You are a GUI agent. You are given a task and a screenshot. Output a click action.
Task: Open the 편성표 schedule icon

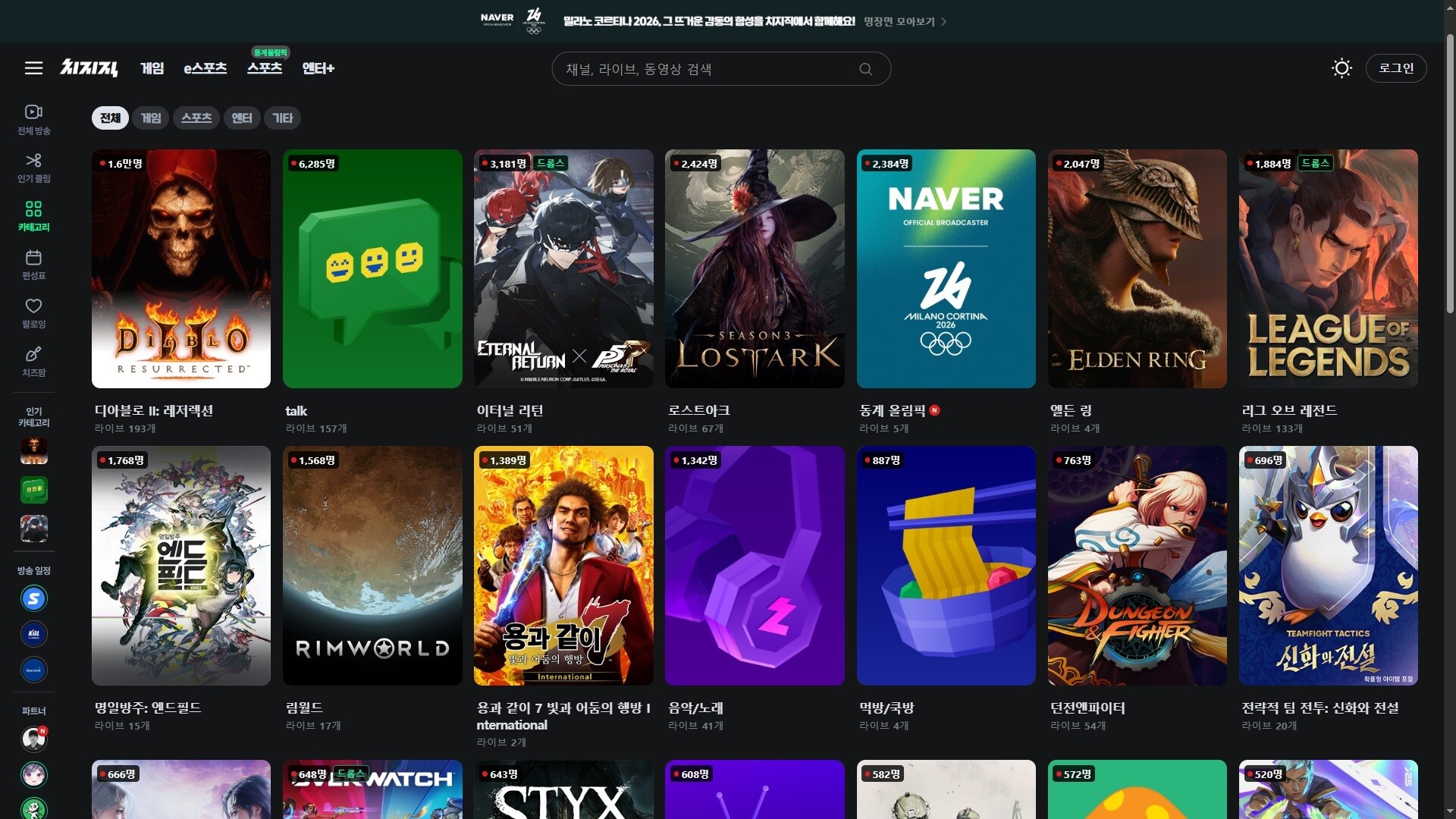33,258
